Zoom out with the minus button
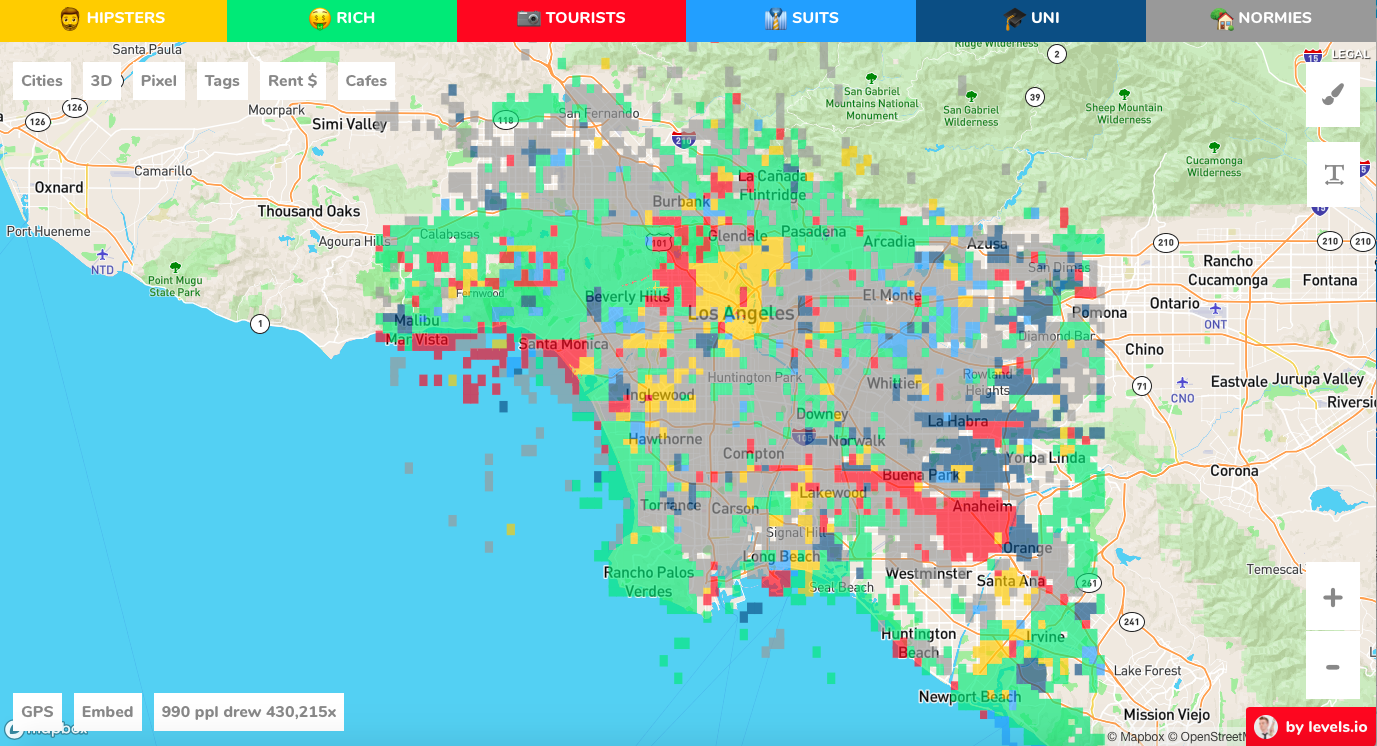 pyautogui.click(x=1332, y=666)
